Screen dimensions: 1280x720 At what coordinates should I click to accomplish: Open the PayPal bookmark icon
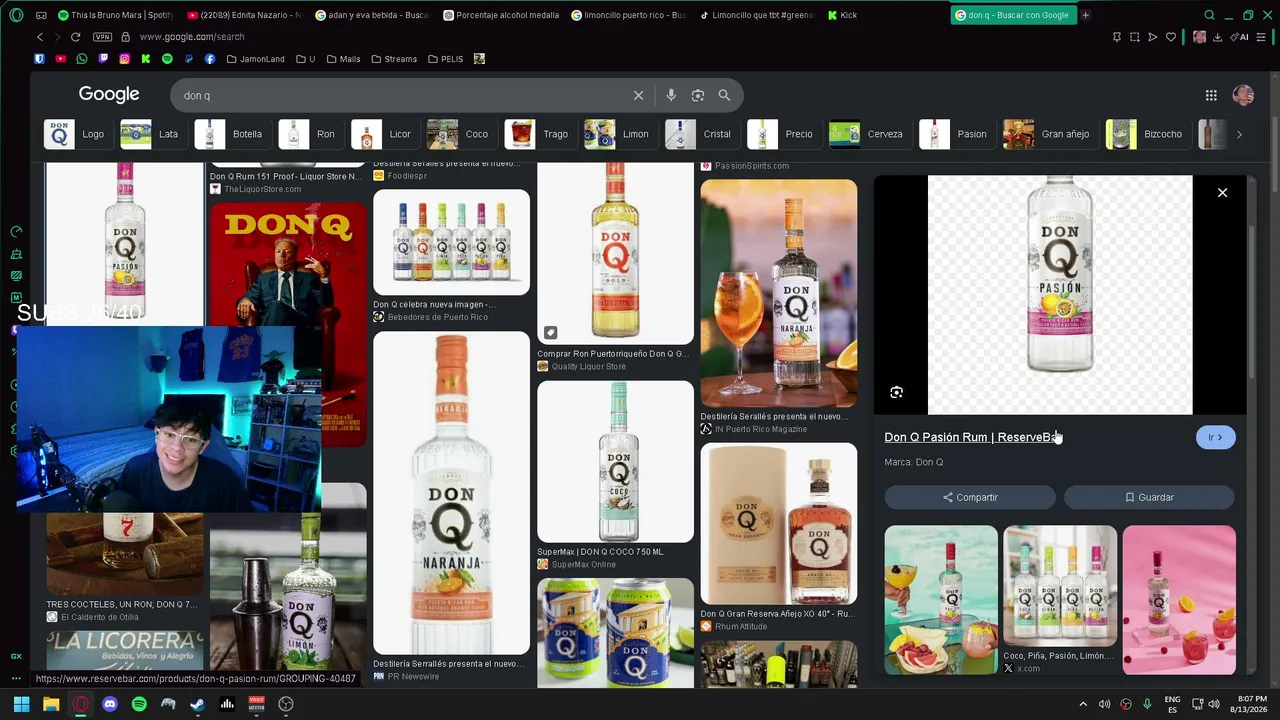coord(188,59)
